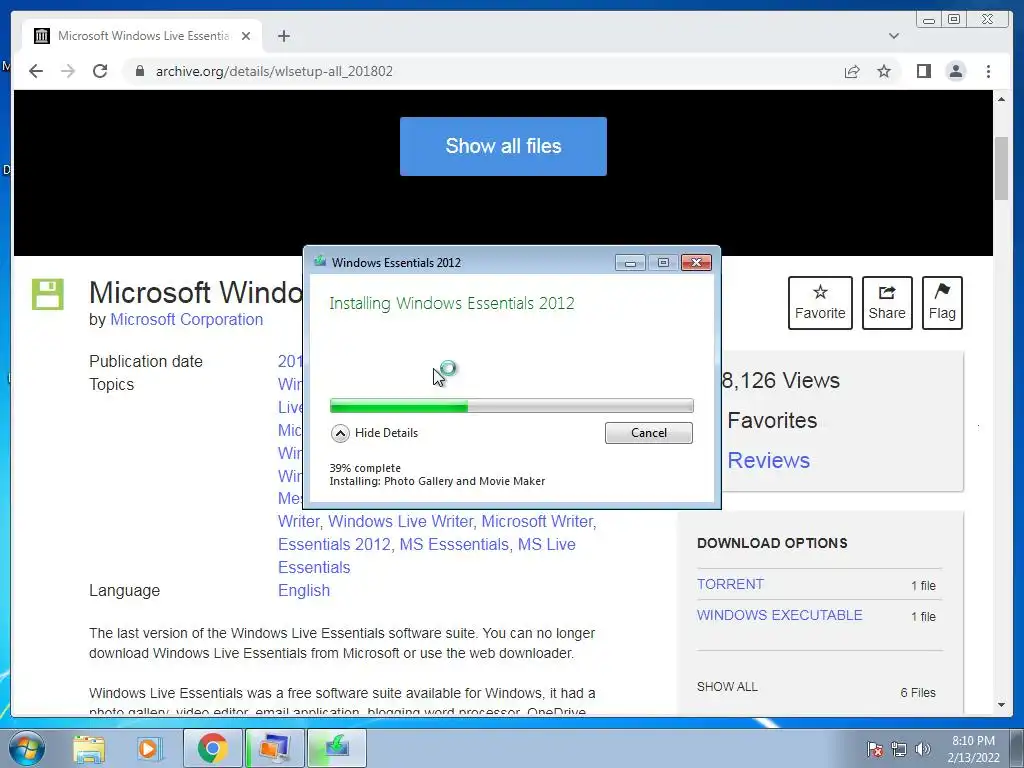Open the share page icon in address bar
Screen dimensions: 1024x768
click(x=852, y=71)
